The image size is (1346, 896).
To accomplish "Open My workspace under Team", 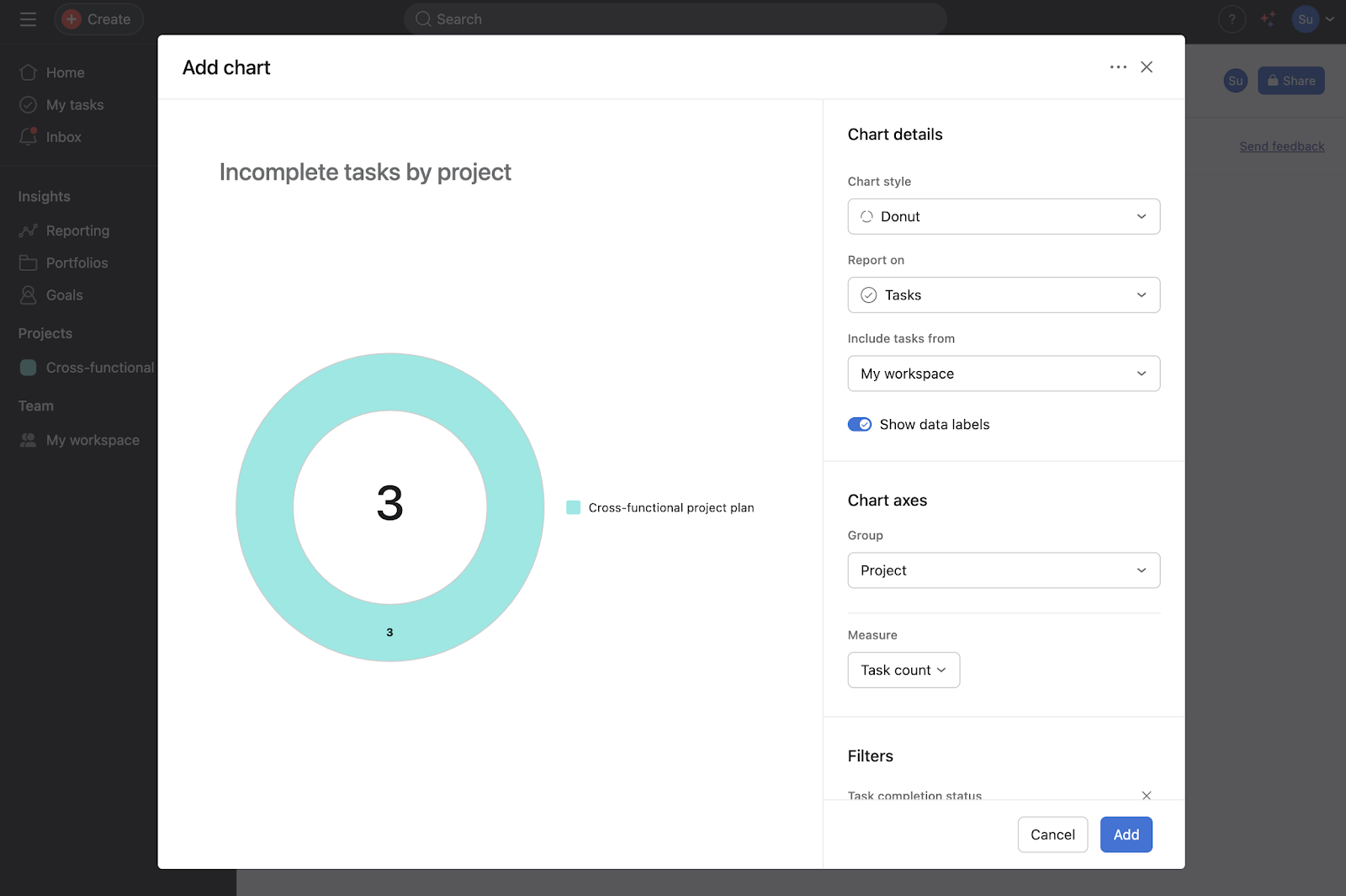I will [93, 440].
